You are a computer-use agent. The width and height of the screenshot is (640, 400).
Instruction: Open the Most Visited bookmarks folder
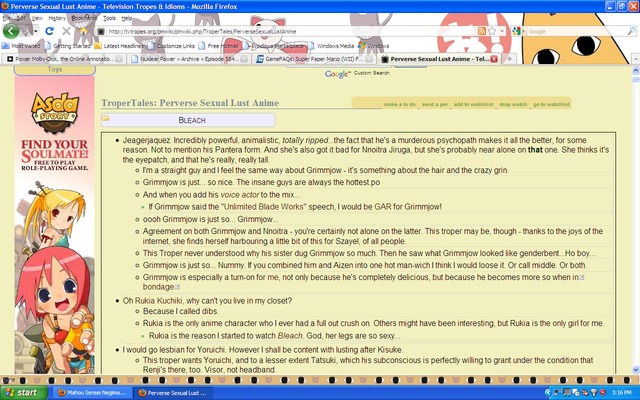21,46
